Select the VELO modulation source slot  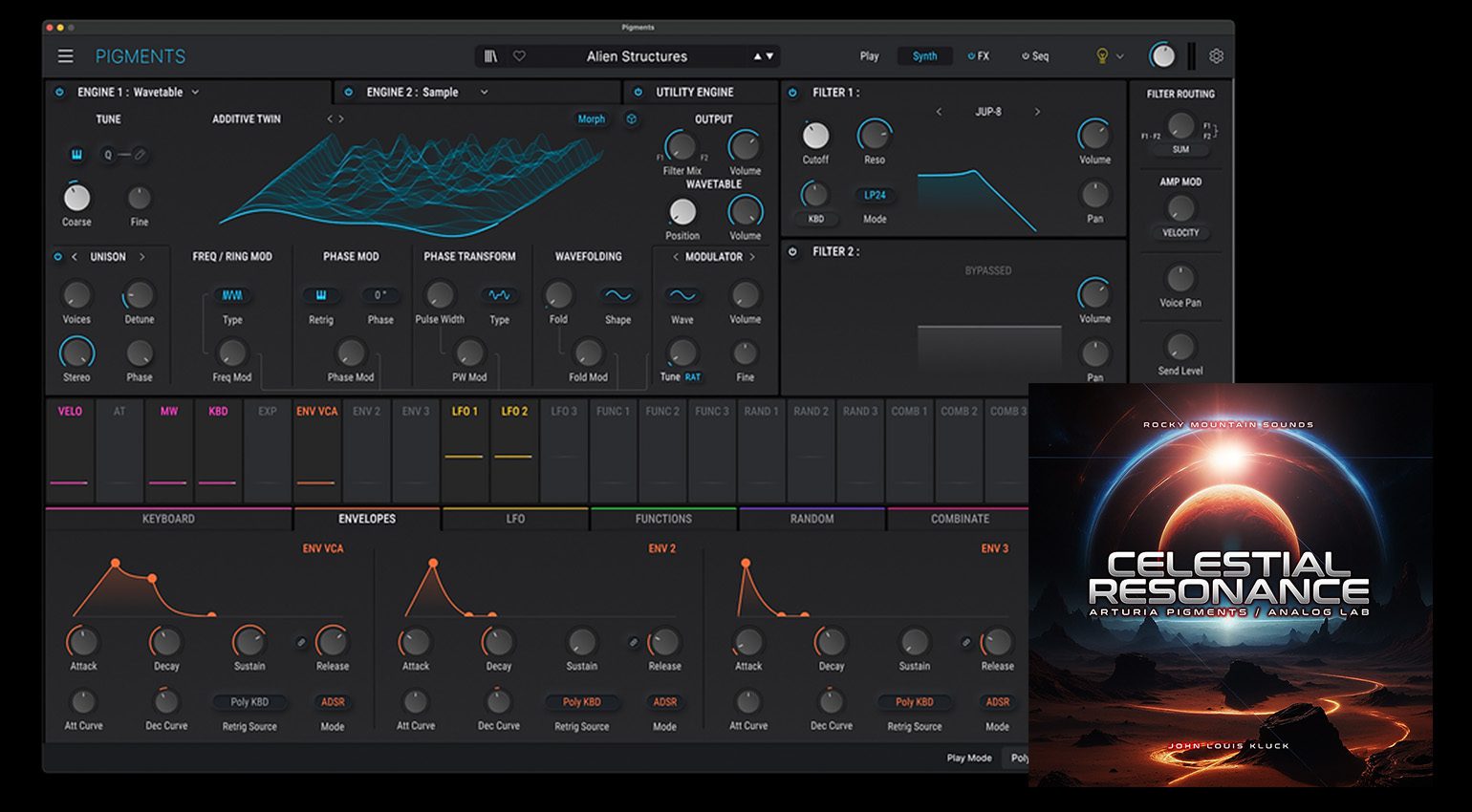[70, 451]
